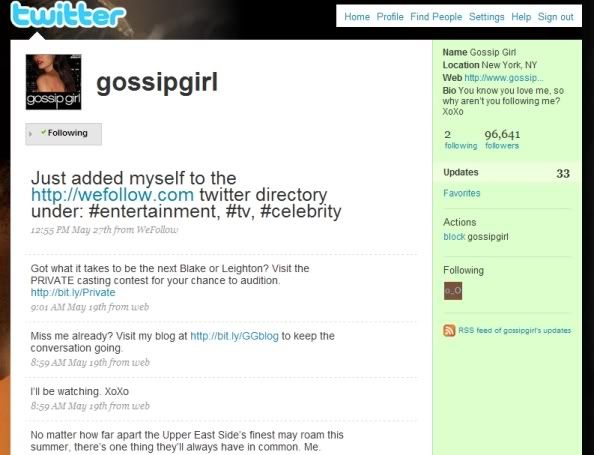
Task: Follow the bit.ly/Private casting link
Action: 73,292
